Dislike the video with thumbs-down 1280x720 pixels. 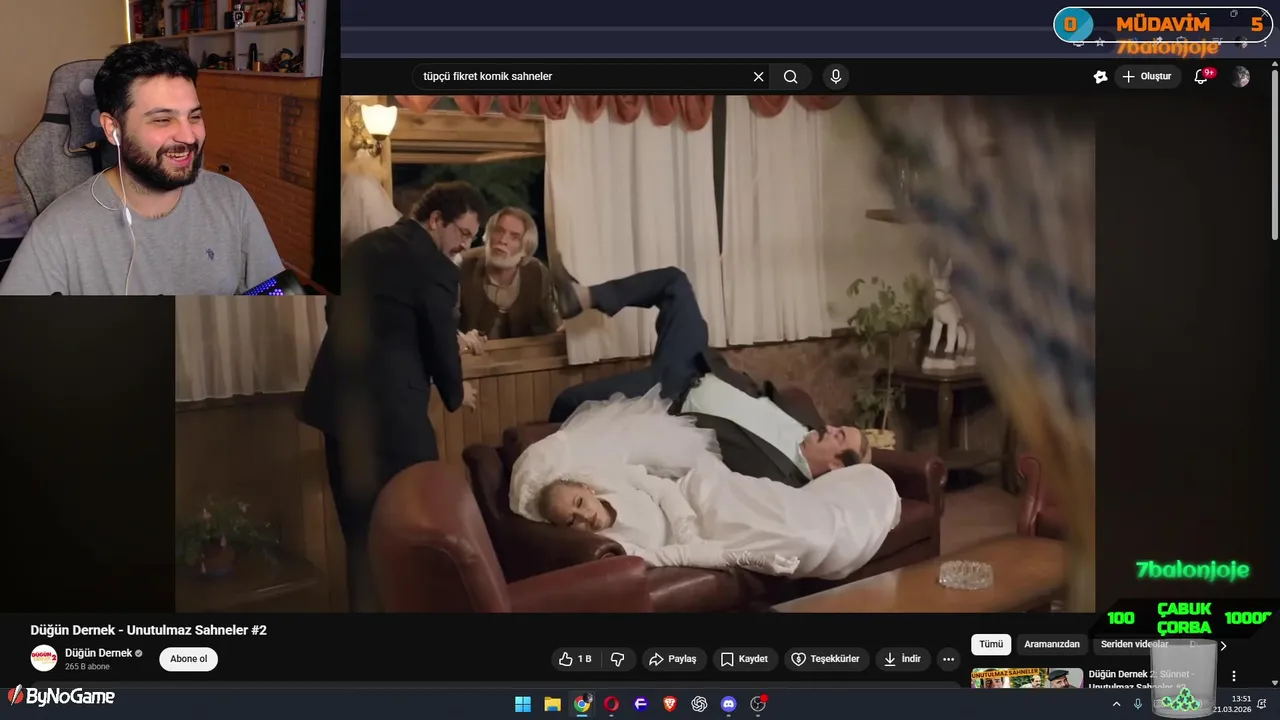618,659
